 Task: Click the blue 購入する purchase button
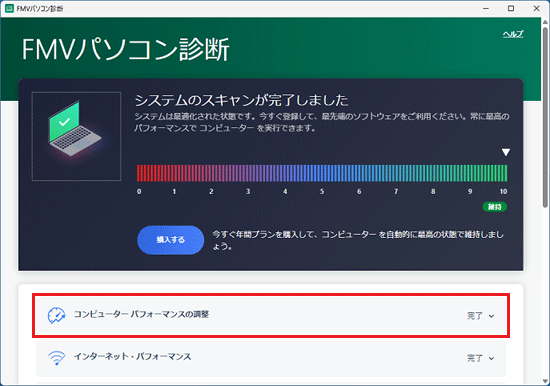170,240
